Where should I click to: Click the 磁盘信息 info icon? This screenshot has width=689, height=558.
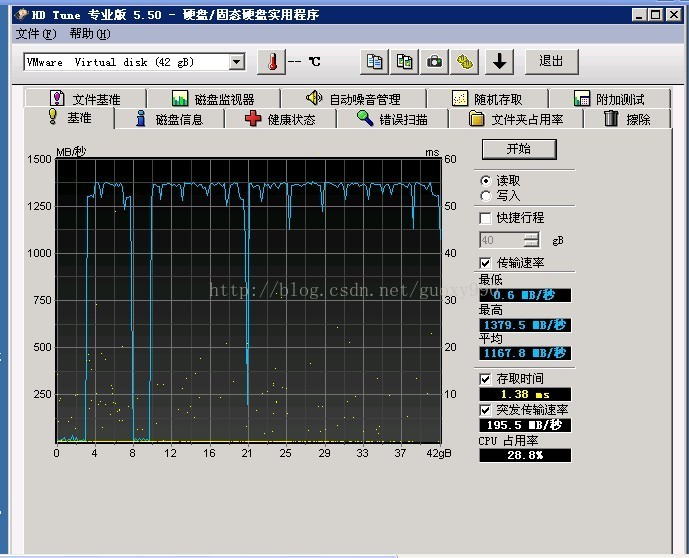point(141,119)
